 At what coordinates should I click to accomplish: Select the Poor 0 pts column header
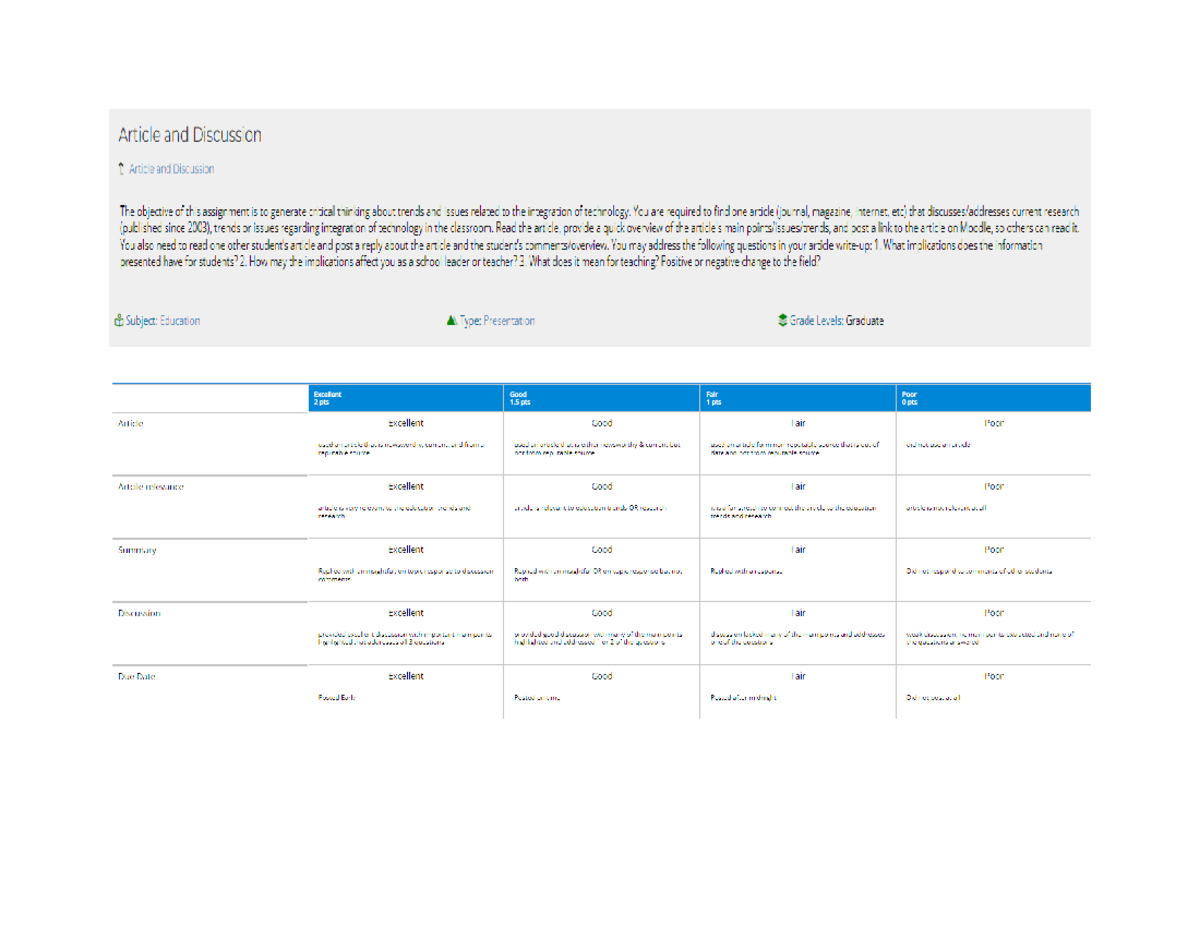[992, 398]
